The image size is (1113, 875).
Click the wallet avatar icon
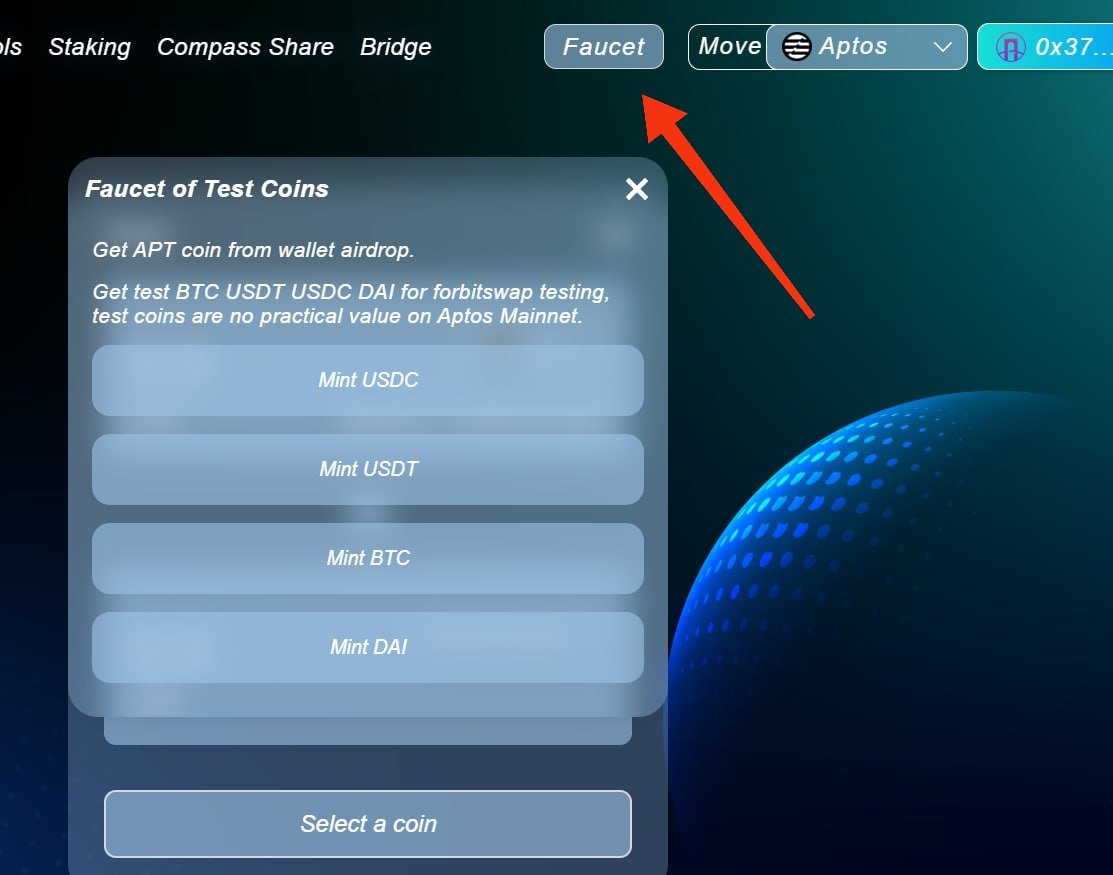[x=1010, y=47]
